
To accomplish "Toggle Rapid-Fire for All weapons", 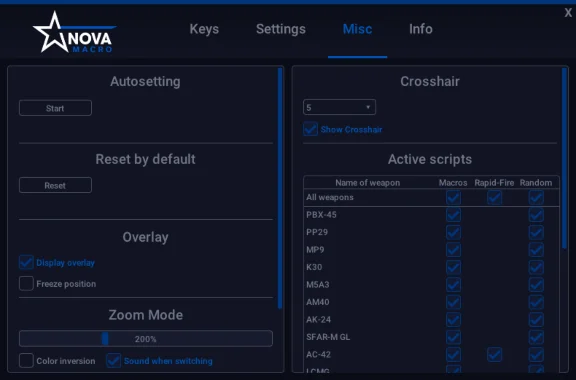I will pyautogui.click(x=494, y=197).
